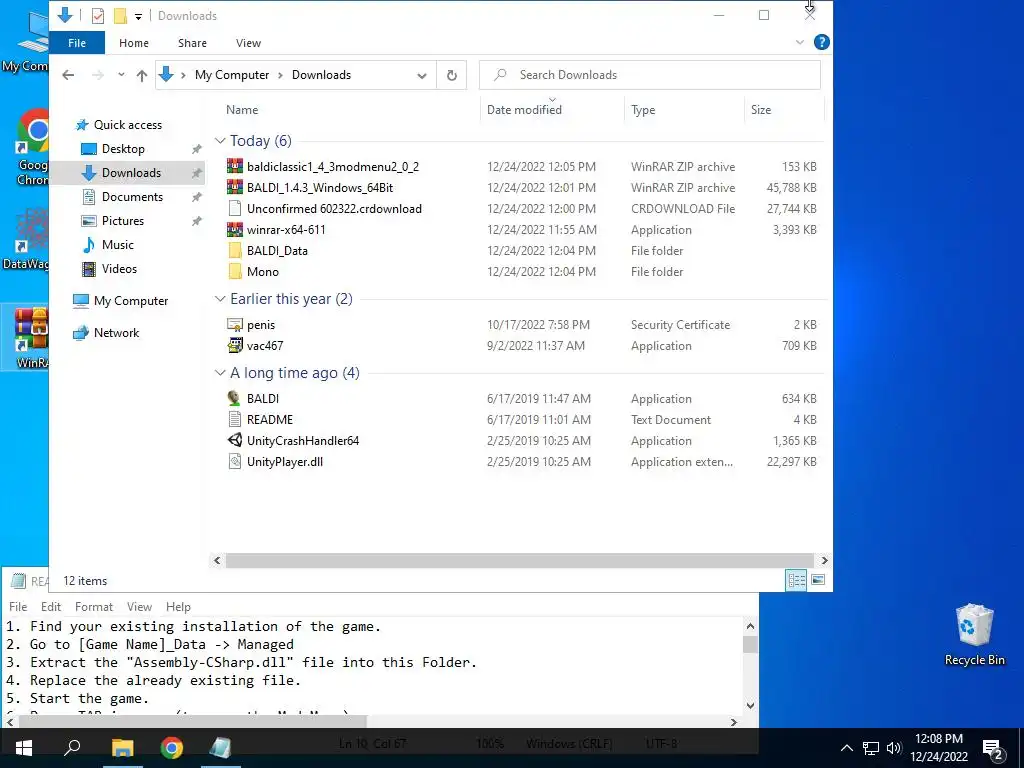Open Notepad's Edit menu

pyautogui.click(x=50, y=607)
